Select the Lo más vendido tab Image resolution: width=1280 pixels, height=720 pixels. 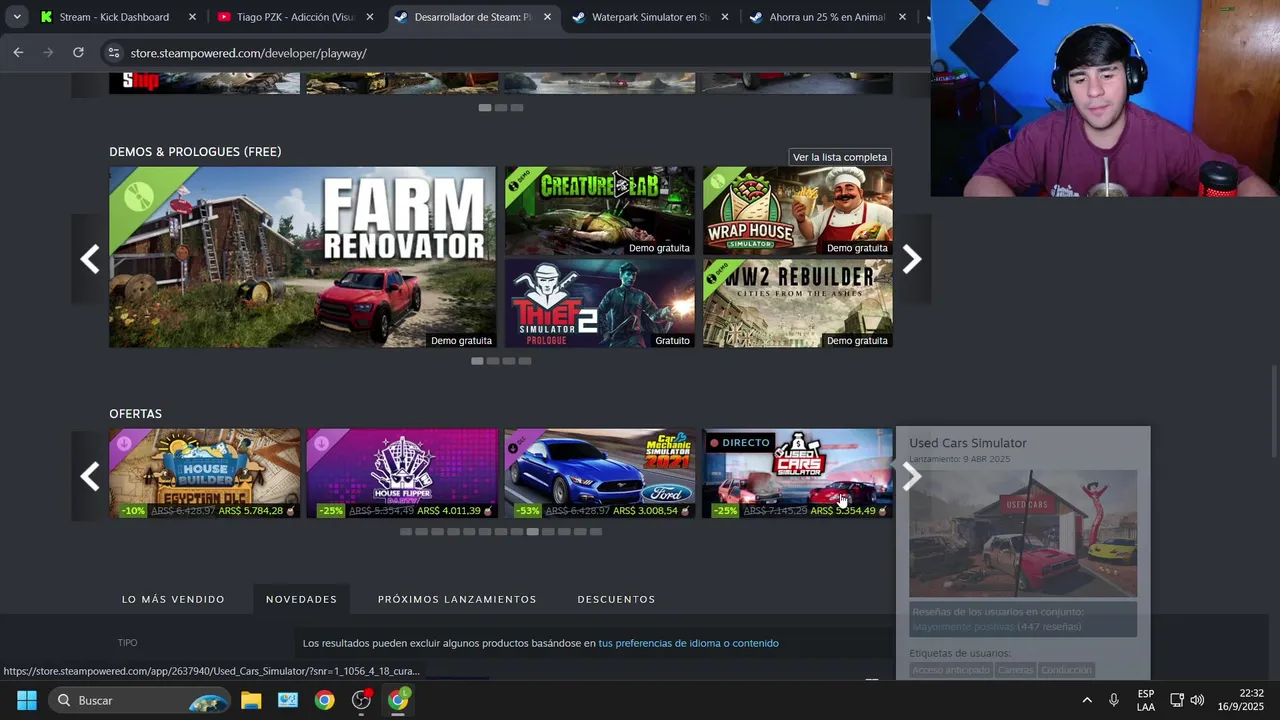(x=173, y=599)
